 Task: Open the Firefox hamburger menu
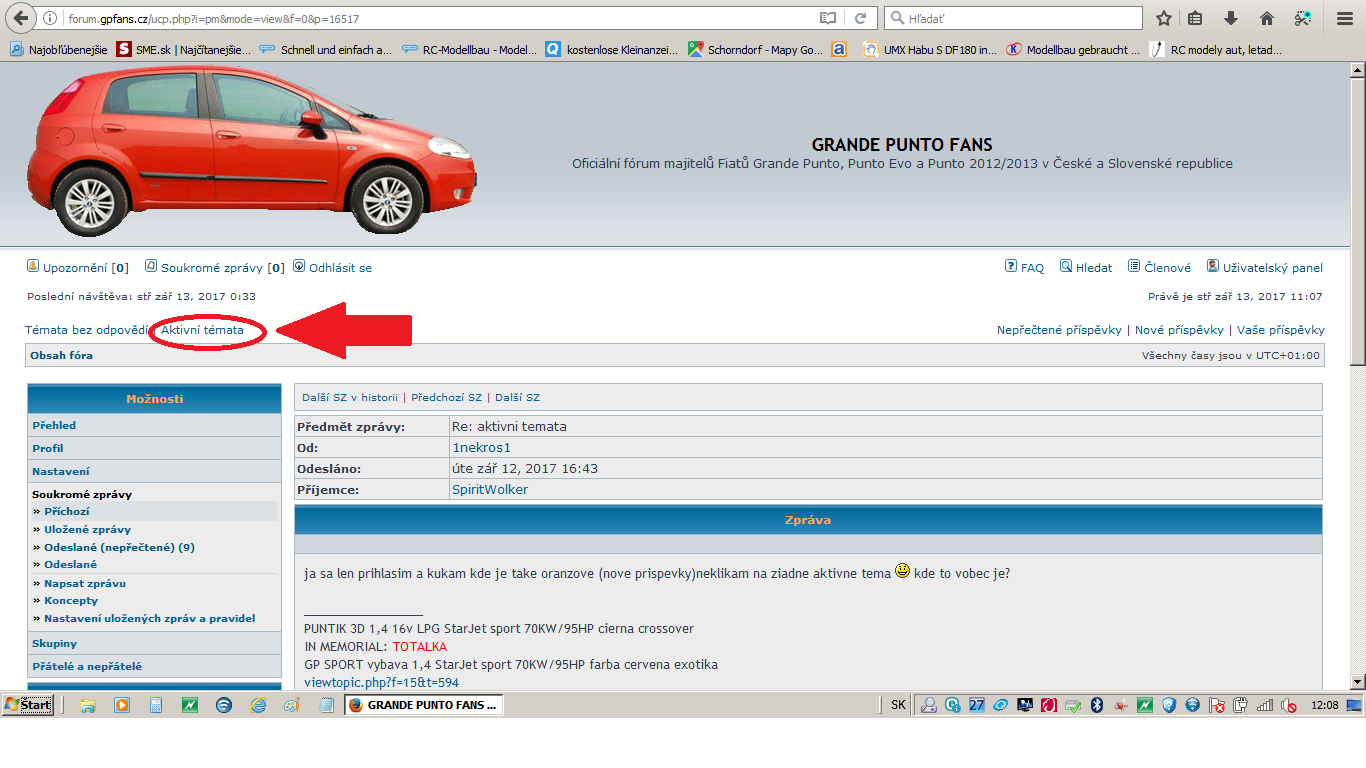coord(1344,18)
